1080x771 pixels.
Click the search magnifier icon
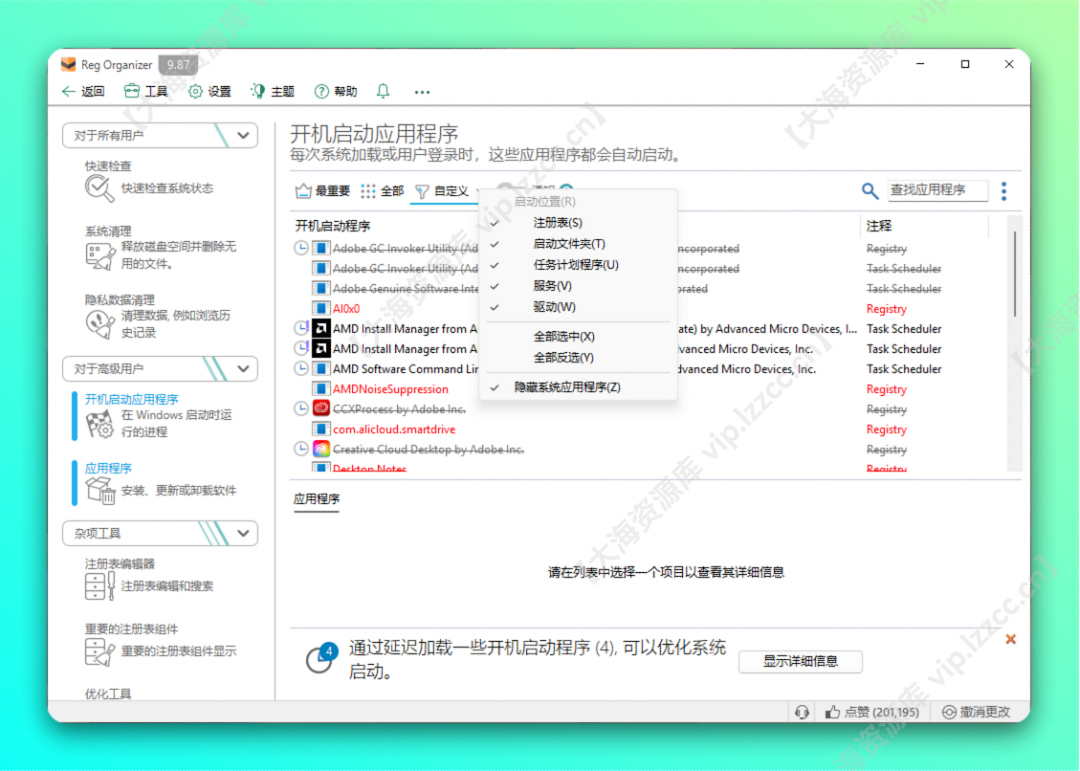pos(869,190)
